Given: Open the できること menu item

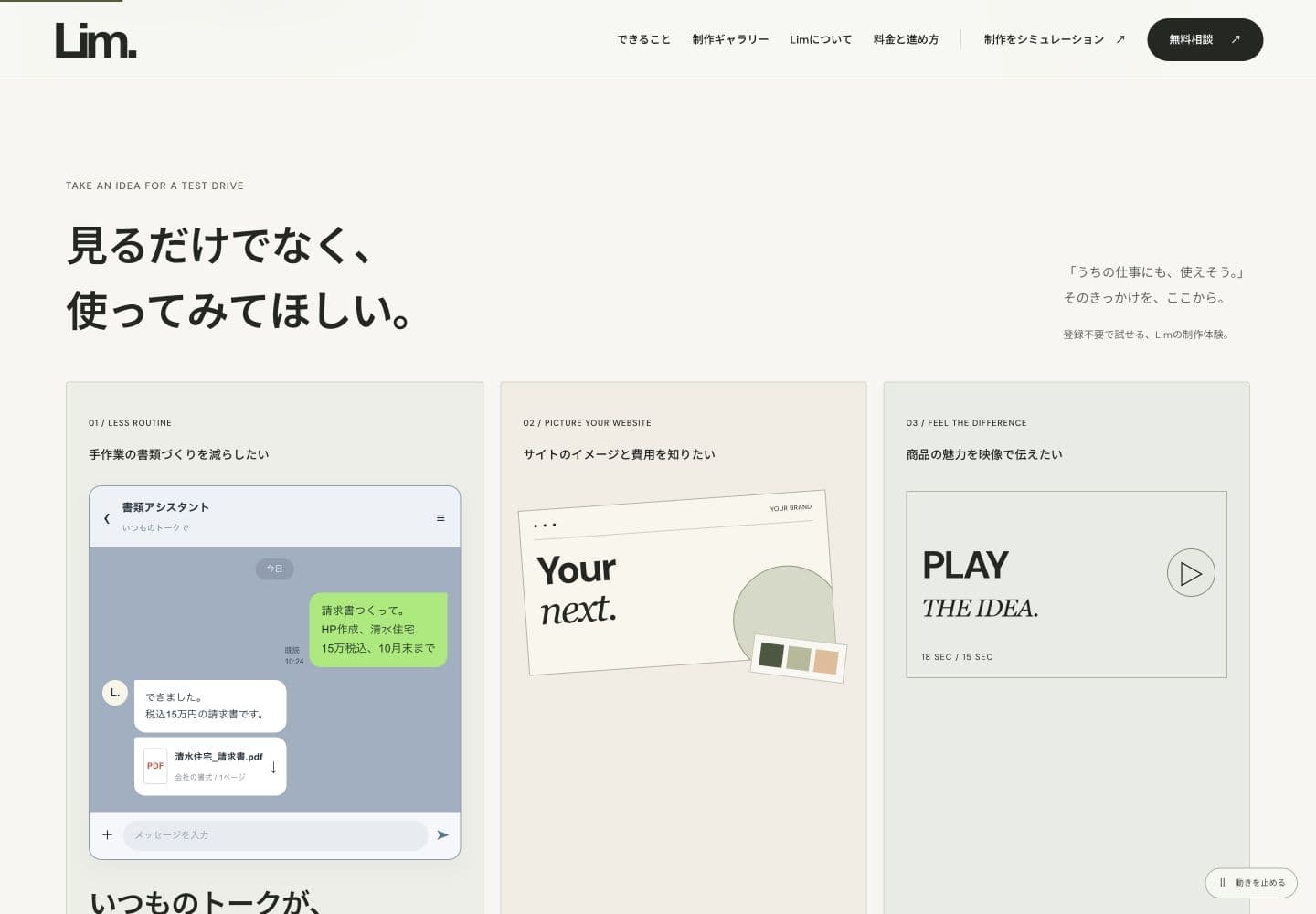Looking at the screenshot, I should pyautogui.click(x=643, y=39).
